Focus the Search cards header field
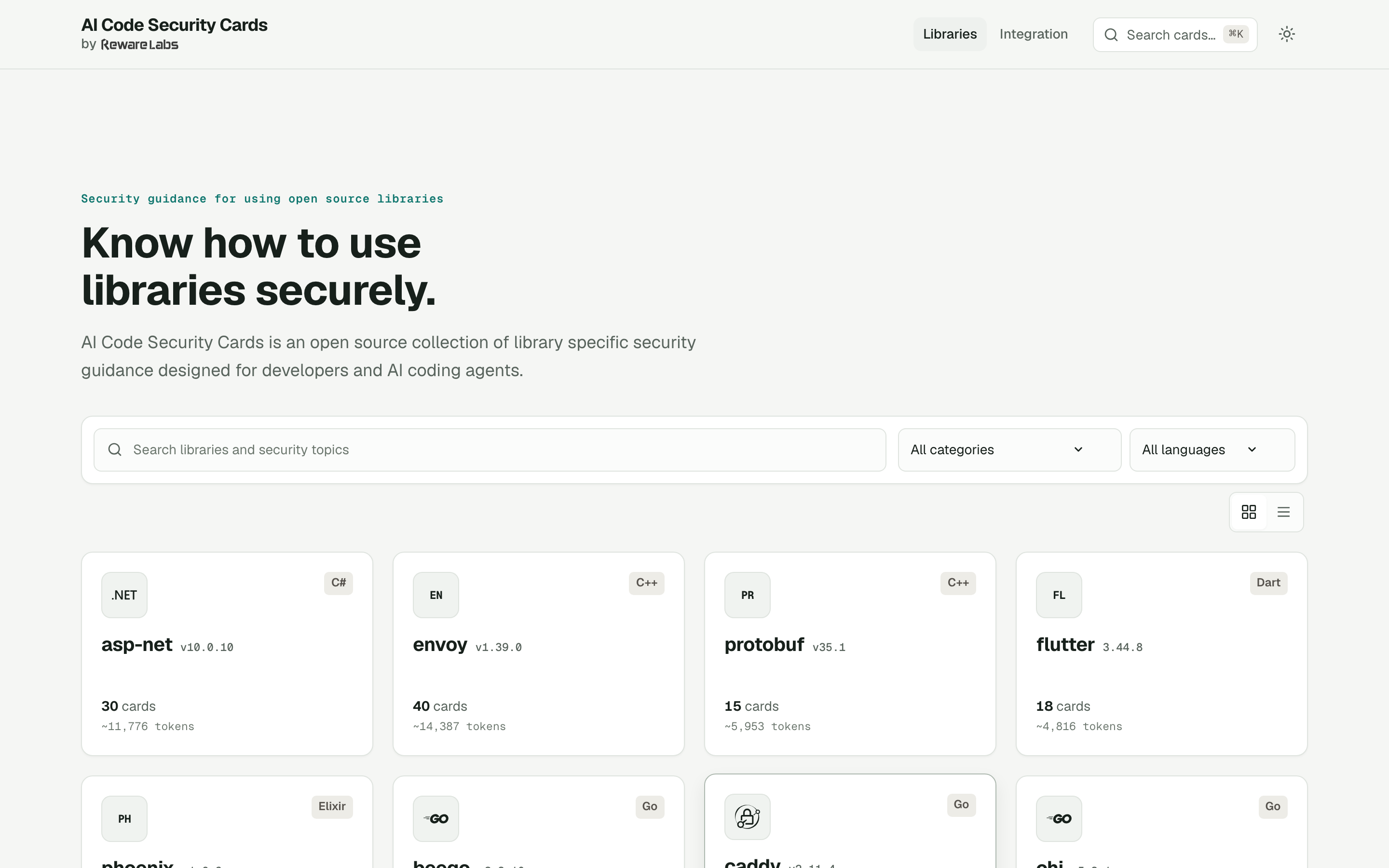This screenshot has width=1389, height=868. click(x=1175, y=34)
